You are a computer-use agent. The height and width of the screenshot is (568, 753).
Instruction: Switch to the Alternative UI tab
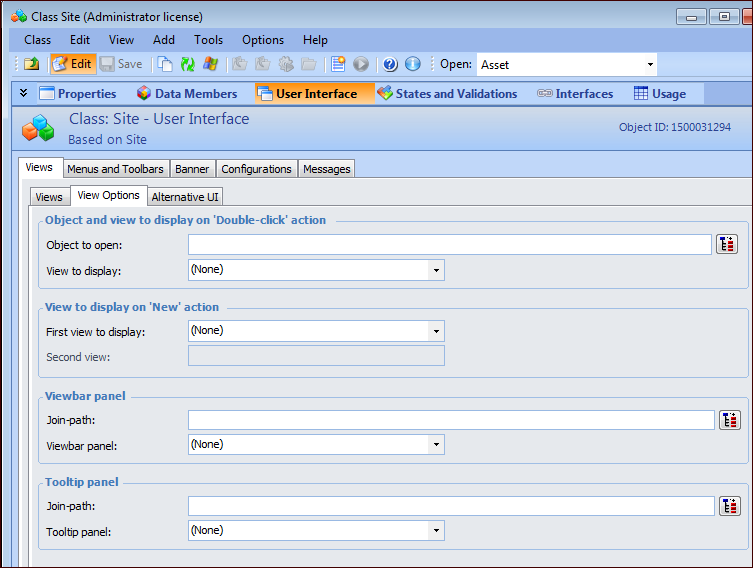(185, 197)
